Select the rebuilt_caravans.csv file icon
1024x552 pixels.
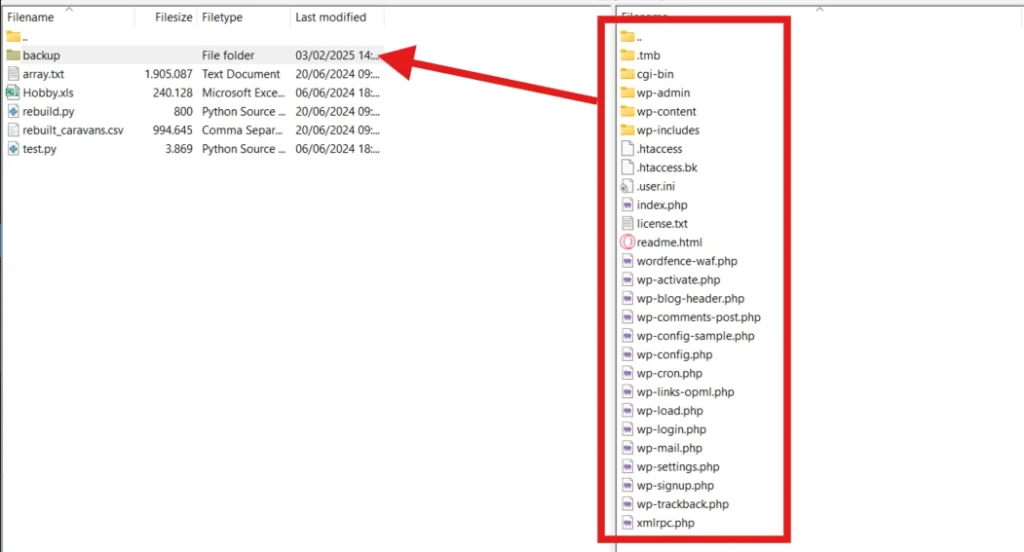[x=13, y=130]
